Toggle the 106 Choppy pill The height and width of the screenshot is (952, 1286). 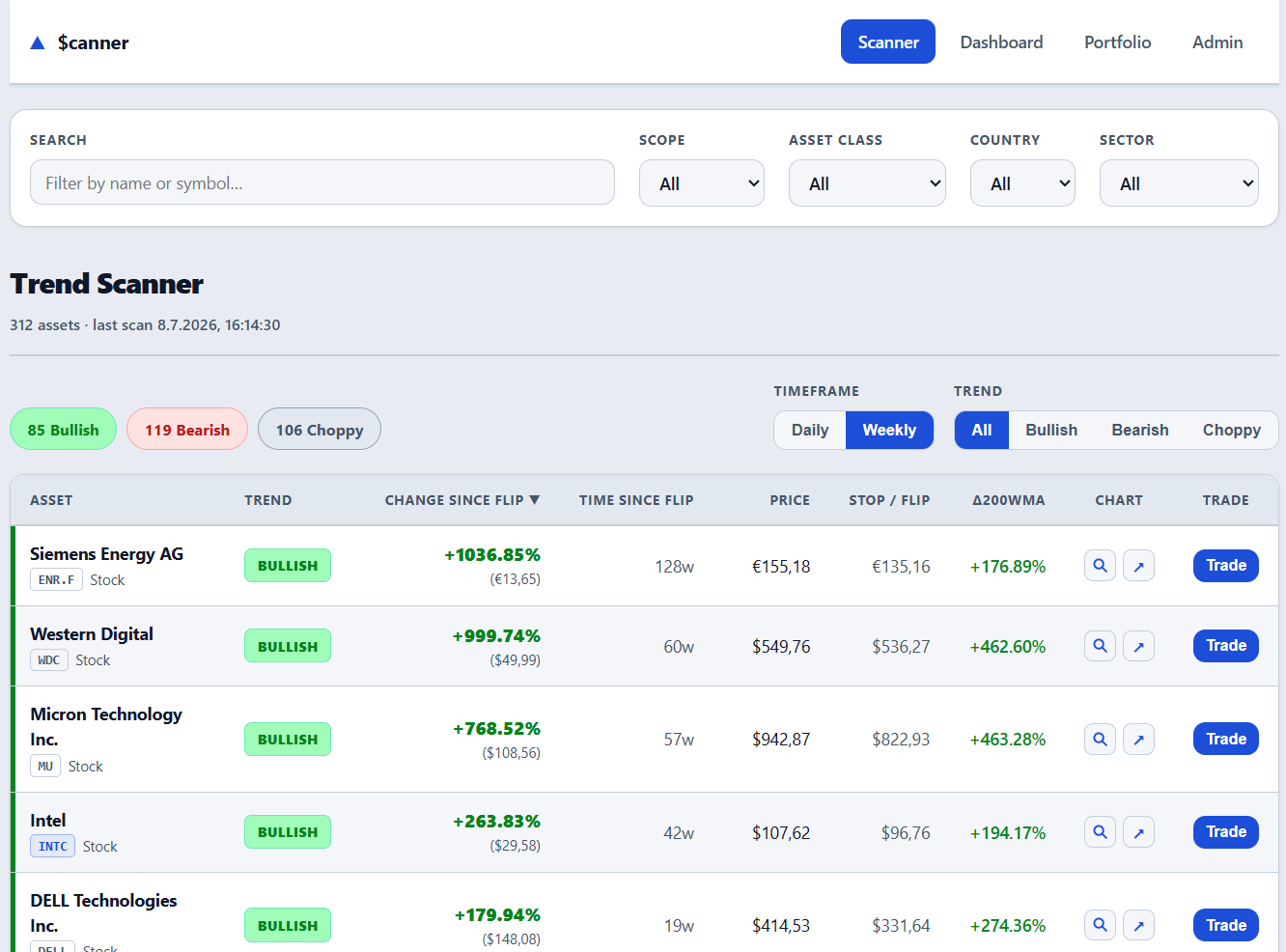(x=320, y=430)
